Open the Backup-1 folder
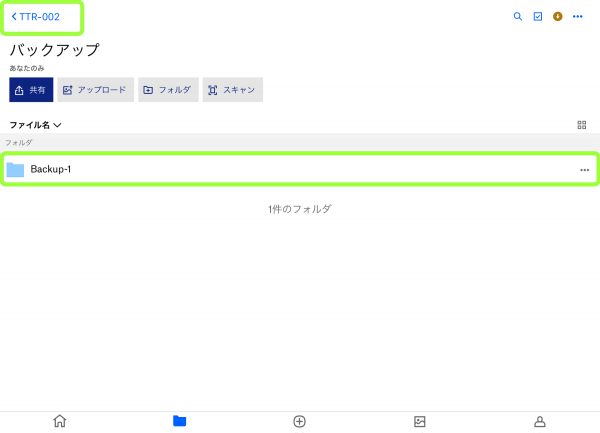This screenshot has height=433, width=600. pyautogui.click(x=299, y=169)
